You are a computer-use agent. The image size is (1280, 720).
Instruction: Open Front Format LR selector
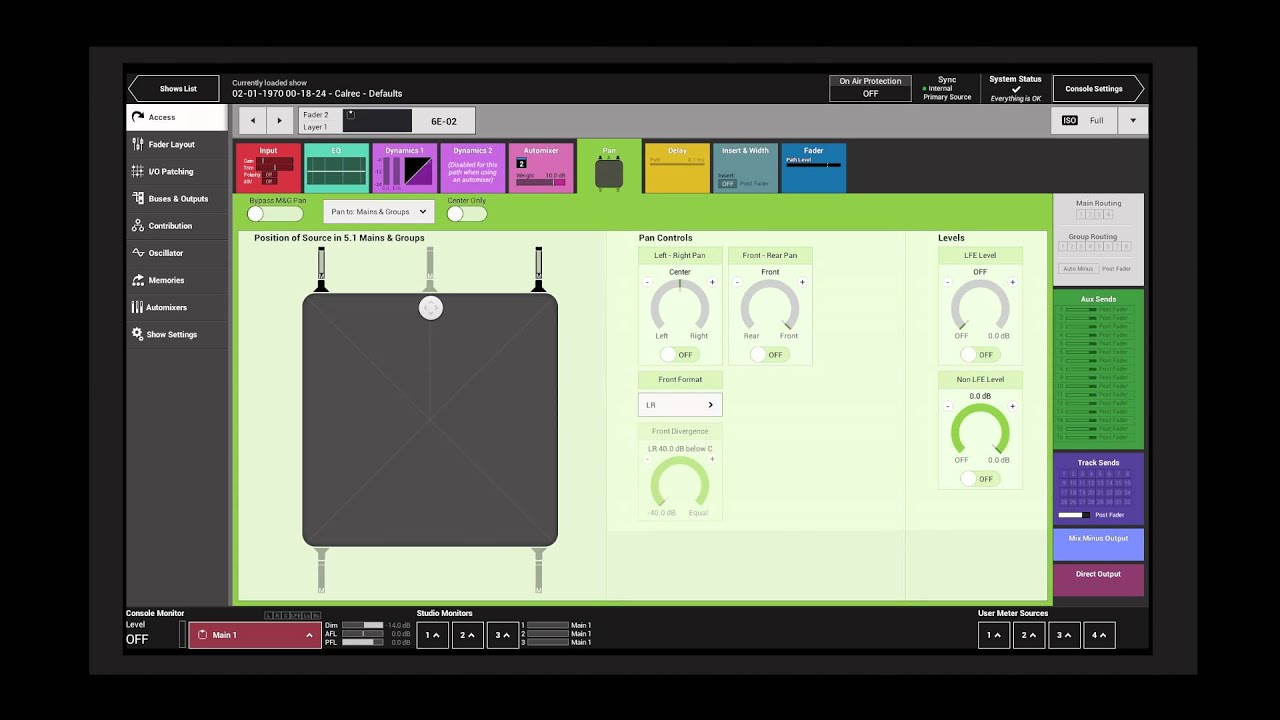680,405
